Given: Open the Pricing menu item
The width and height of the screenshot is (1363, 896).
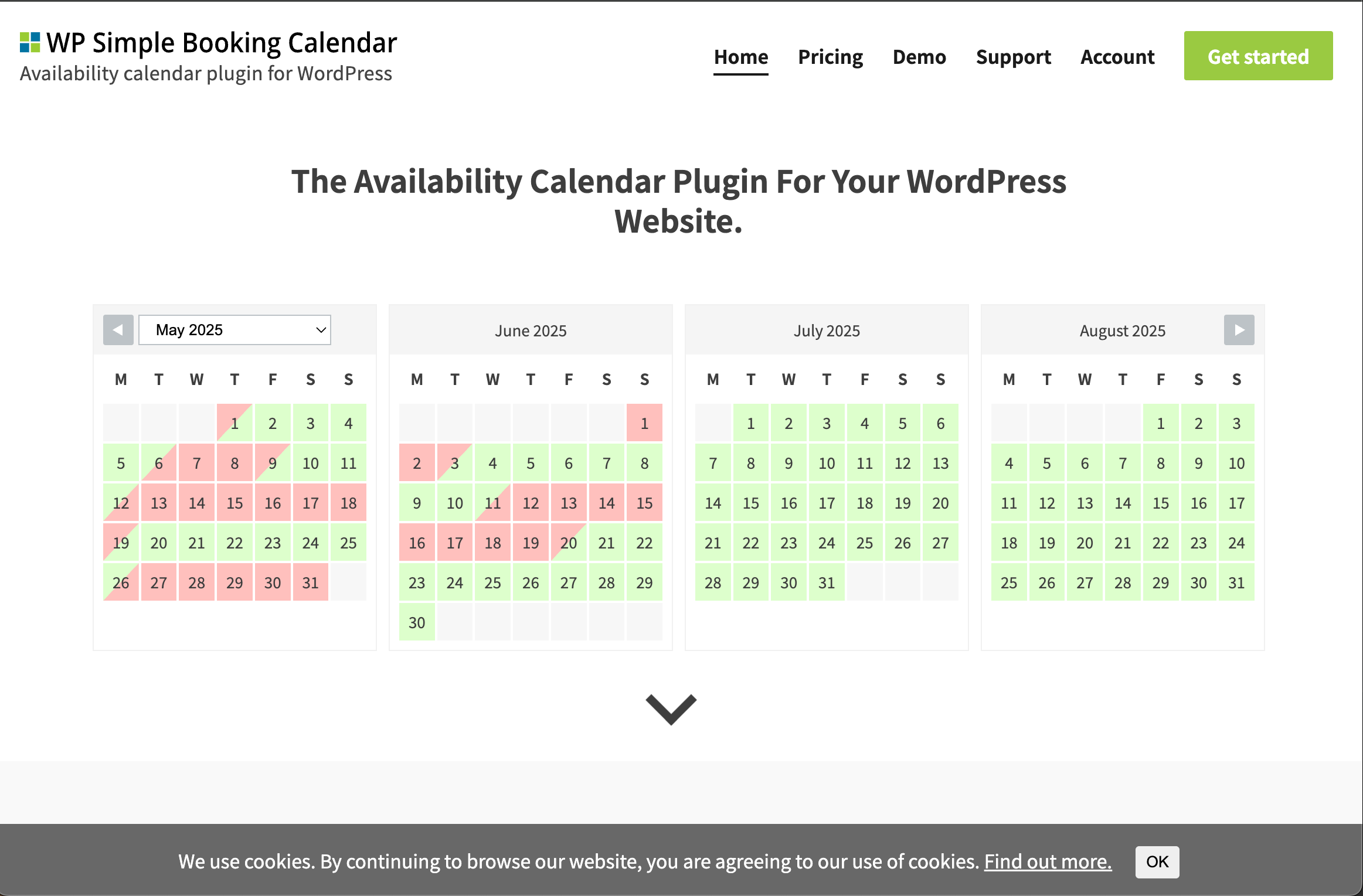Looking at the screenshot, I should pos(830,57).
